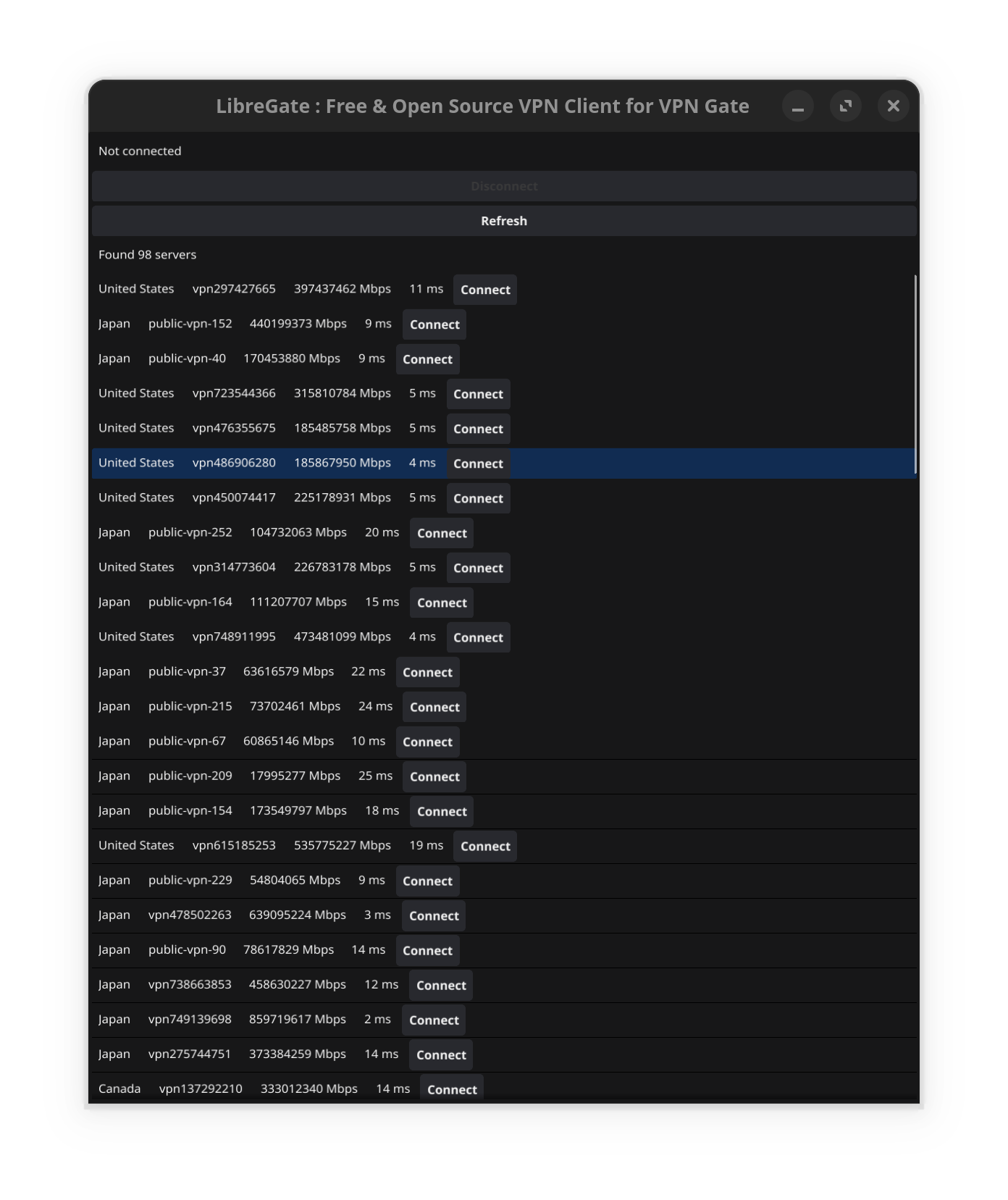Click speed value 54804065 Mbps
This screenshot has height=1200, width=1008.
[295, 880]
